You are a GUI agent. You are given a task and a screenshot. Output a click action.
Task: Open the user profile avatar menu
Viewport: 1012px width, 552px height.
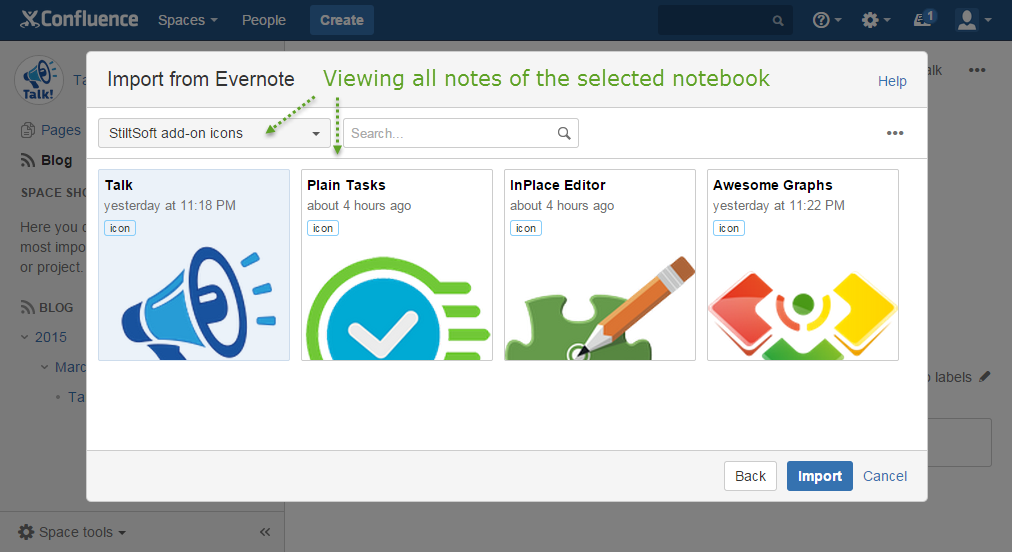[x=972, y=20]
